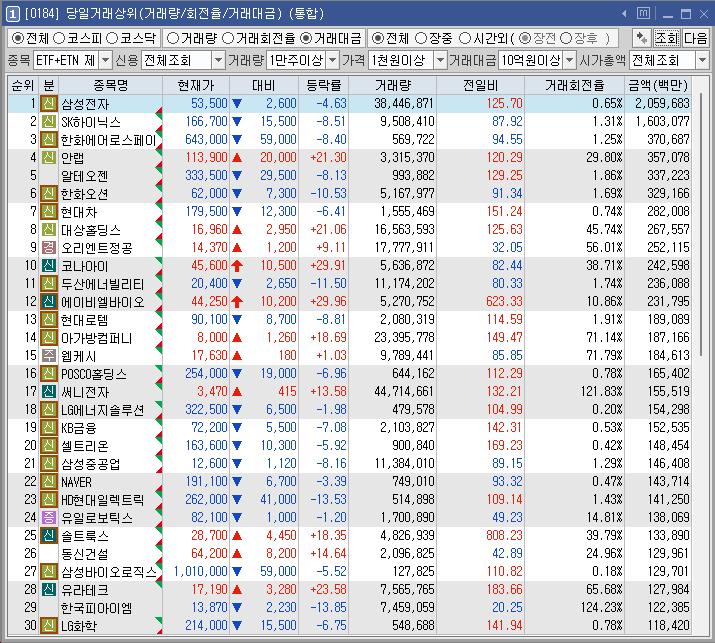Open the 가격 1천원이상 dropdown

pyautogui.click(x=440, y=60)
